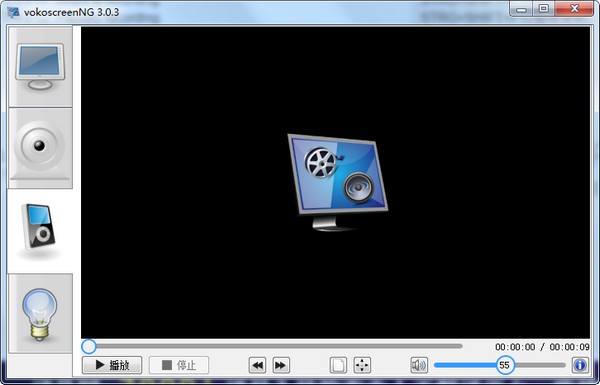Select the media player tab icon
Viewport: 600px width, 385px height.
point(40,231)
